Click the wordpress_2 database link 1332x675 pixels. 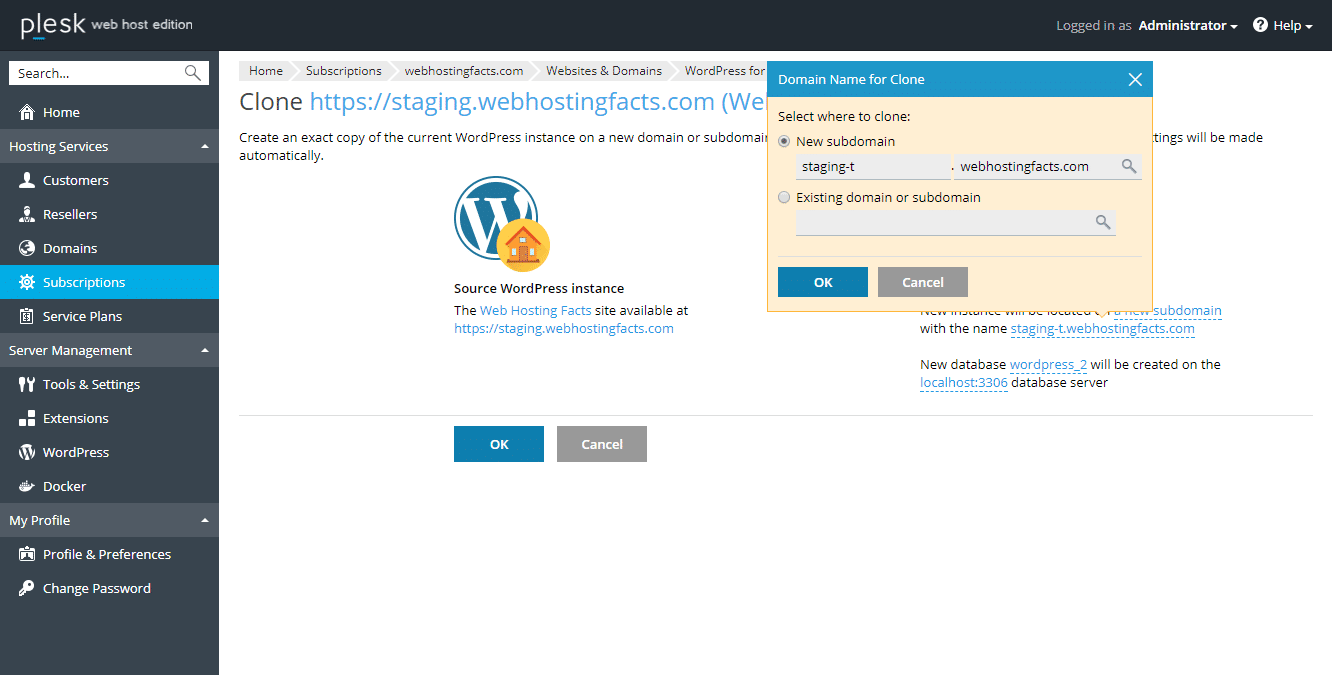point(1048,364)
